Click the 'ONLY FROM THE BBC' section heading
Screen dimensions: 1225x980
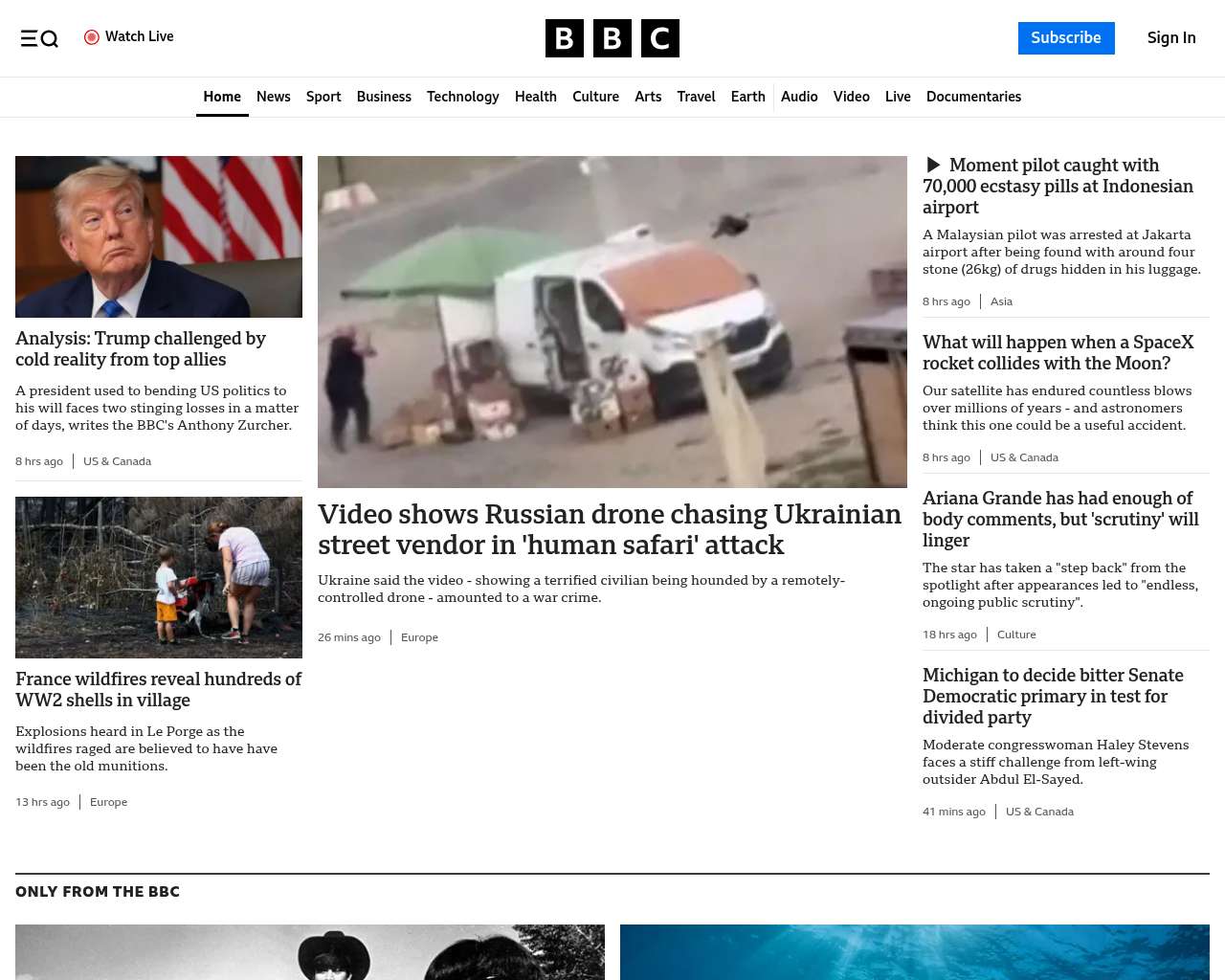tap(98, 892)
